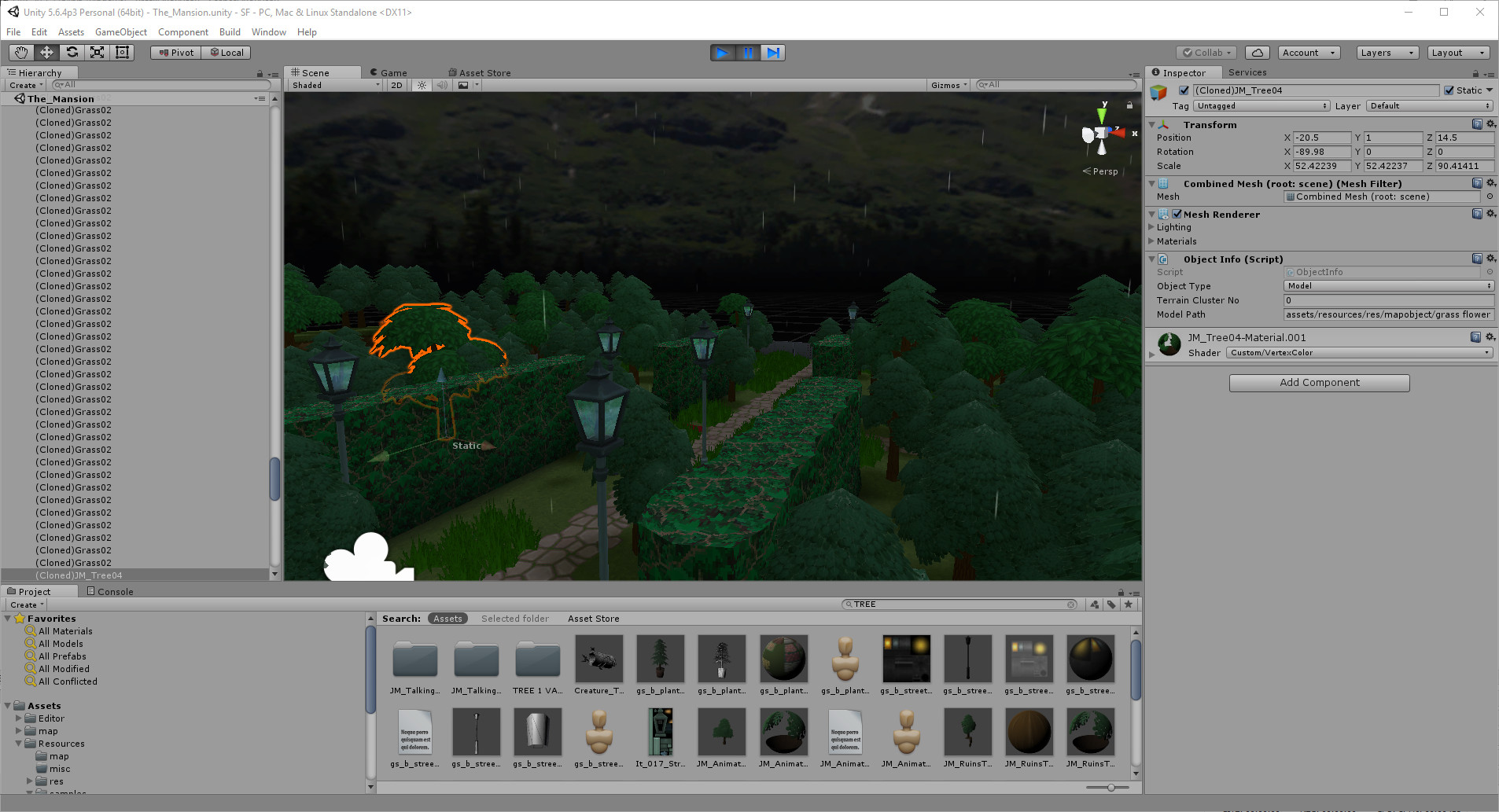The width and height of the screenshot is (1499, 812).
Task: Open the Shaded draw mode dropdown
Action: click(x=333, y=85)
